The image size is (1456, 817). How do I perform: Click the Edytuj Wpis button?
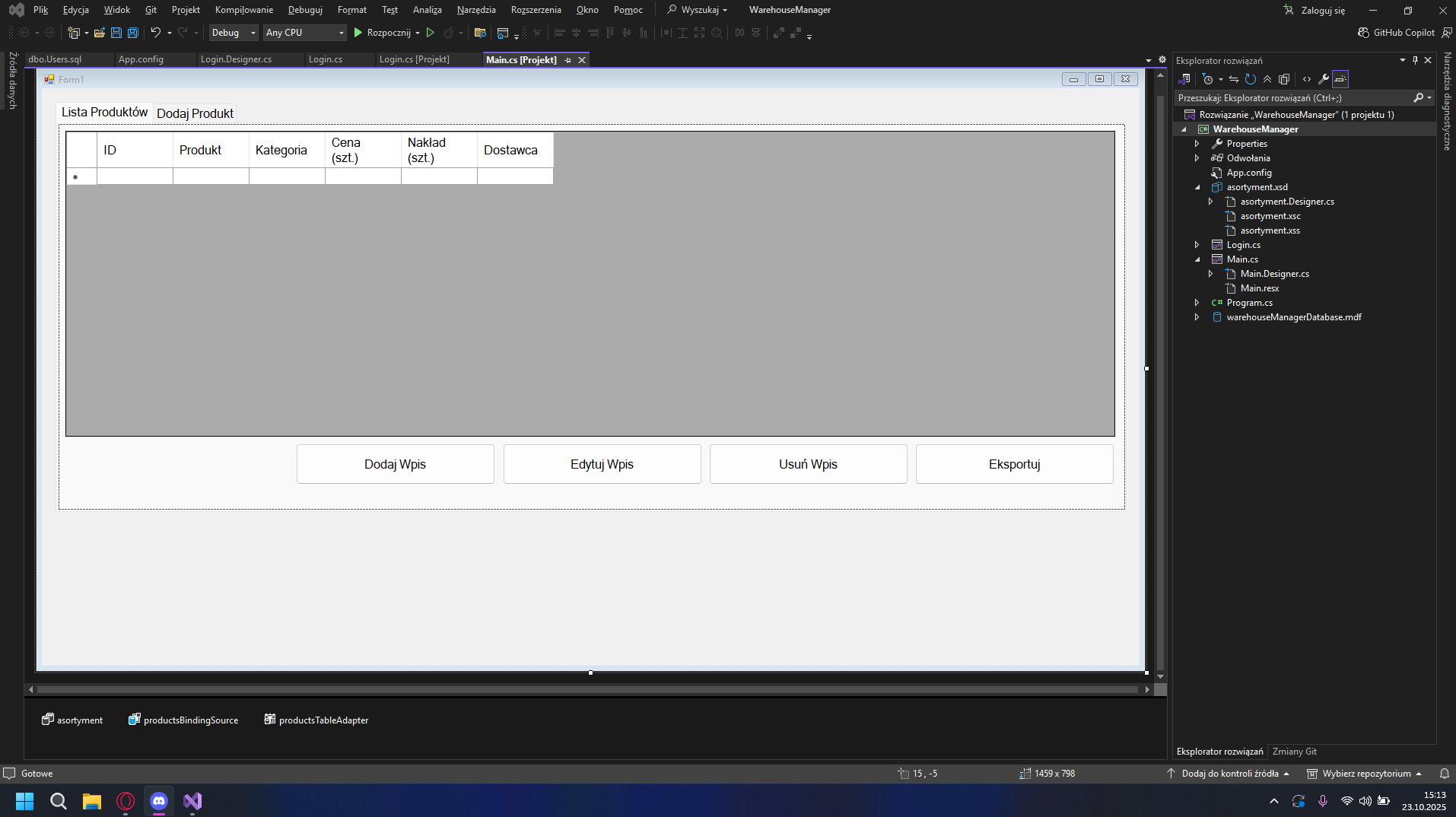(x=602, y=464)
